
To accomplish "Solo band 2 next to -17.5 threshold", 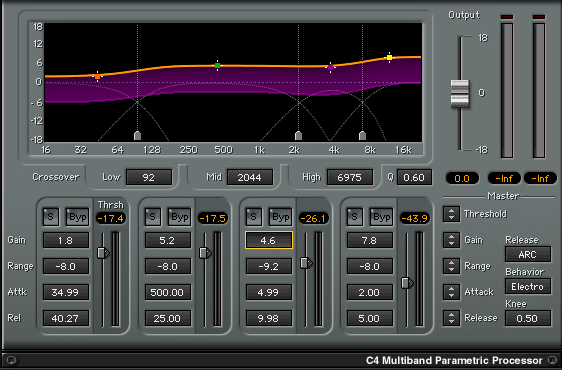I will pos(153,217).
